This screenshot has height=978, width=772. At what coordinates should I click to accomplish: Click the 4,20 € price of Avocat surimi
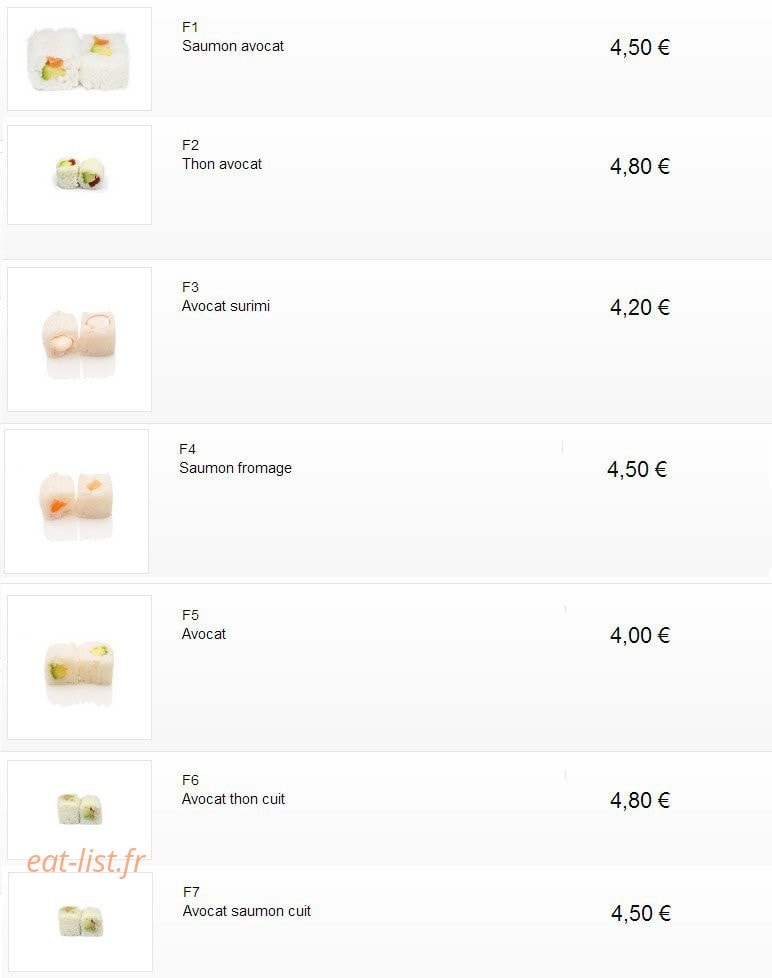[x=640, y=307]
